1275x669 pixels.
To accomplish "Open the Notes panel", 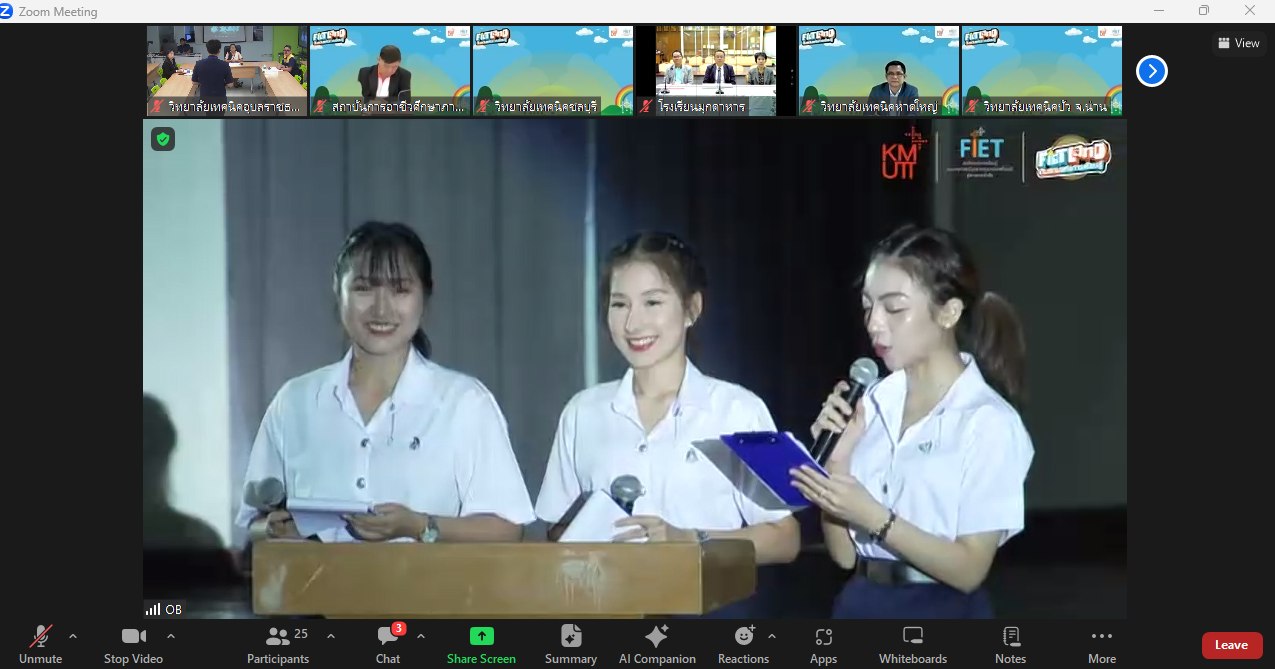I will (1010, 644).
